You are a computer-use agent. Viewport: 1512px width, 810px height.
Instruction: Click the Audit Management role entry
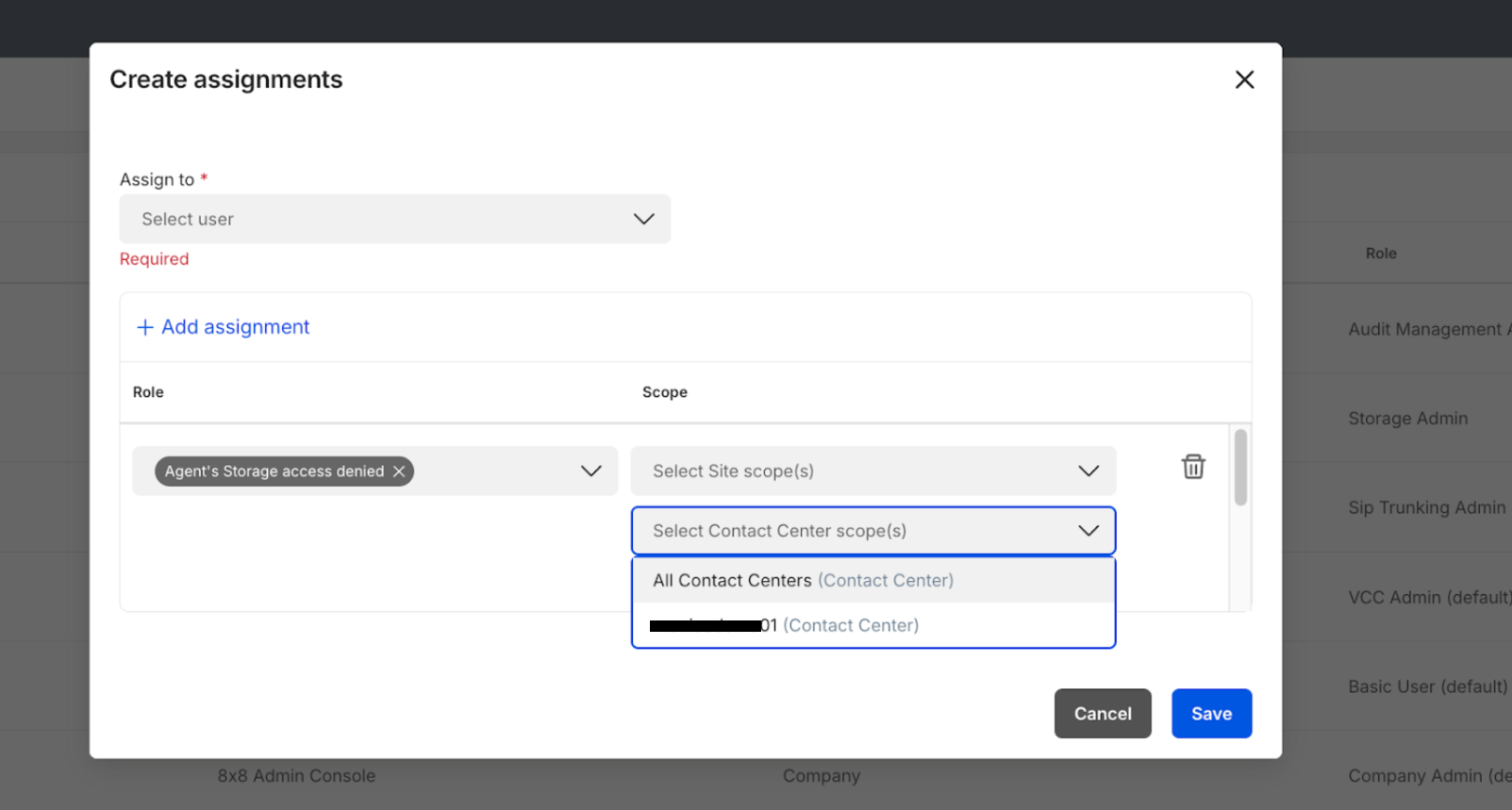tap(1424, 329)
